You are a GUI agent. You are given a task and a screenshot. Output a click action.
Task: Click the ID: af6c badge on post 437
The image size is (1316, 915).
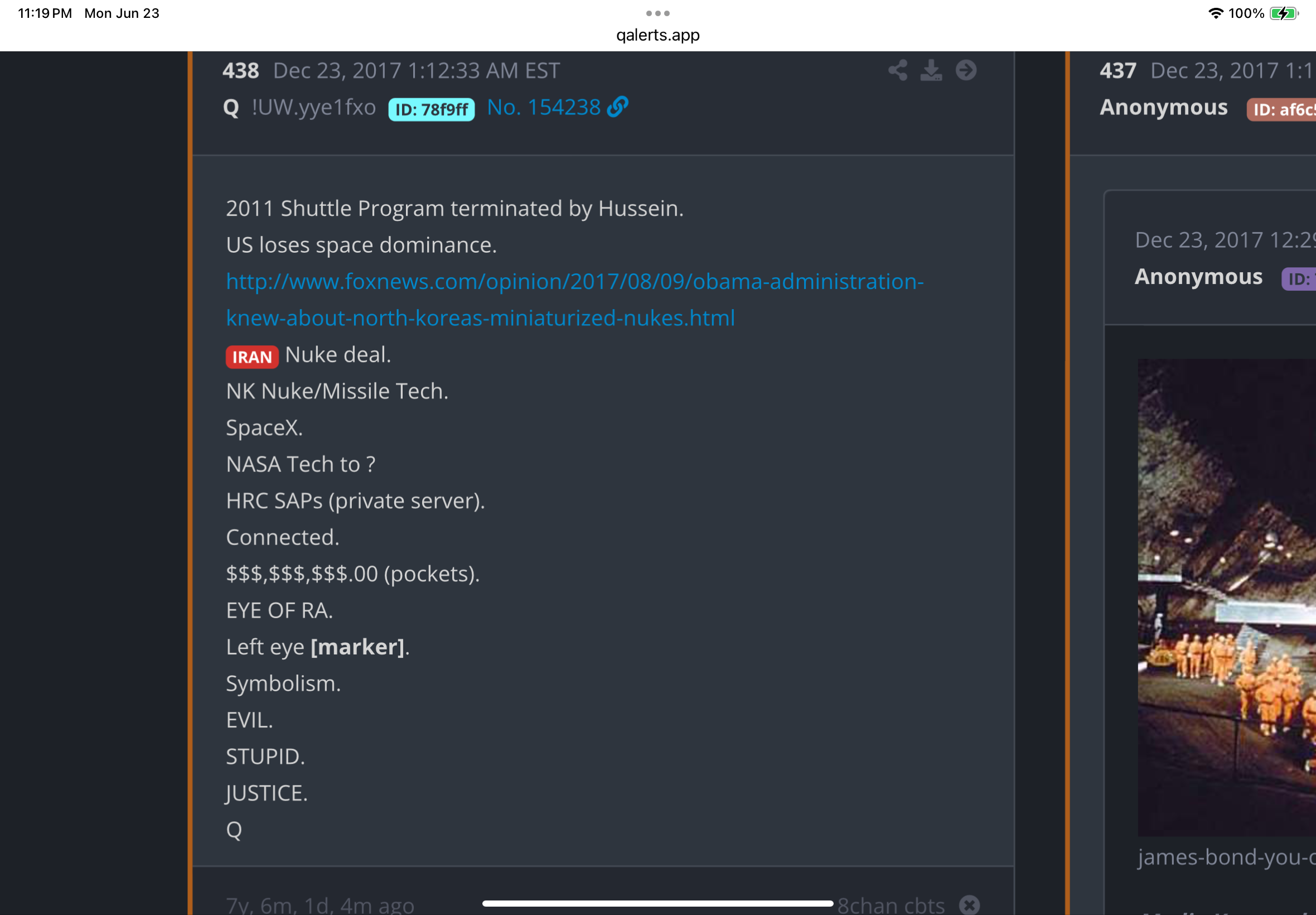[x=1281, y=109]
